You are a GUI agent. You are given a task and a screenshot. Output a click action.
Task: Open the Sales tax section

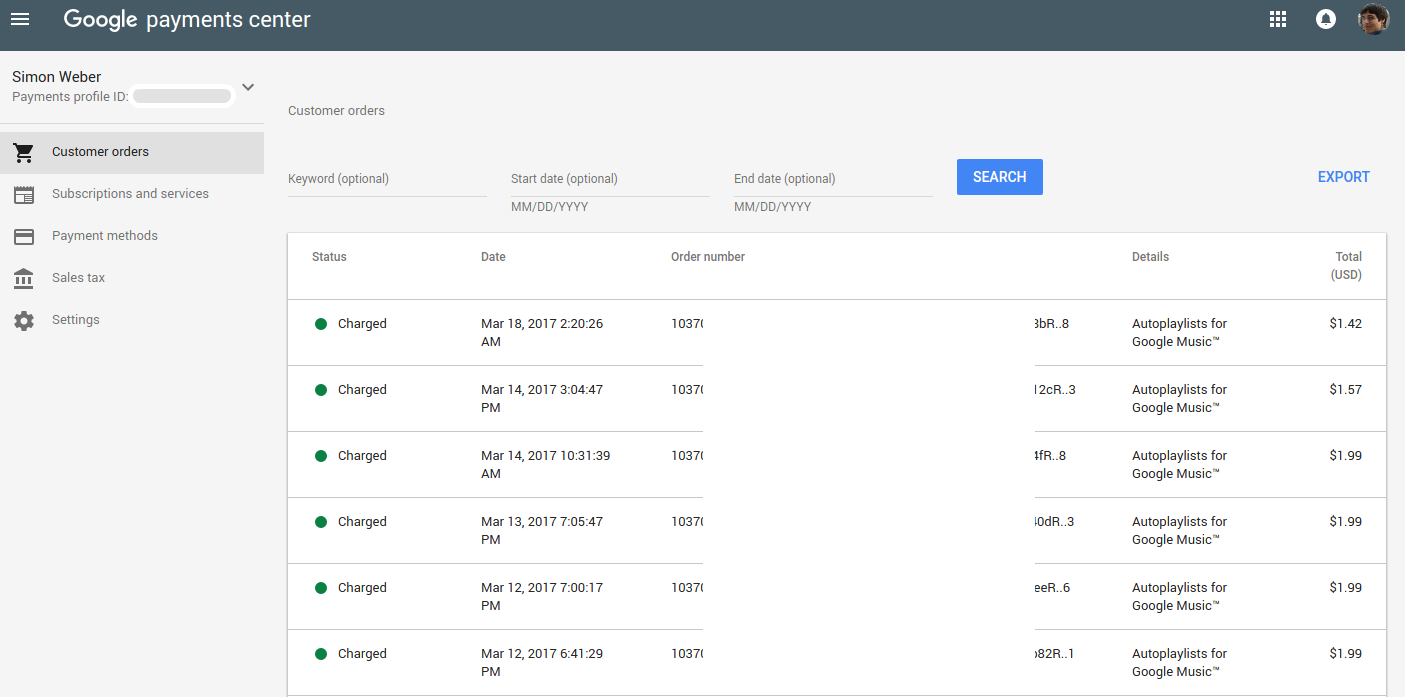coord(132,278)
